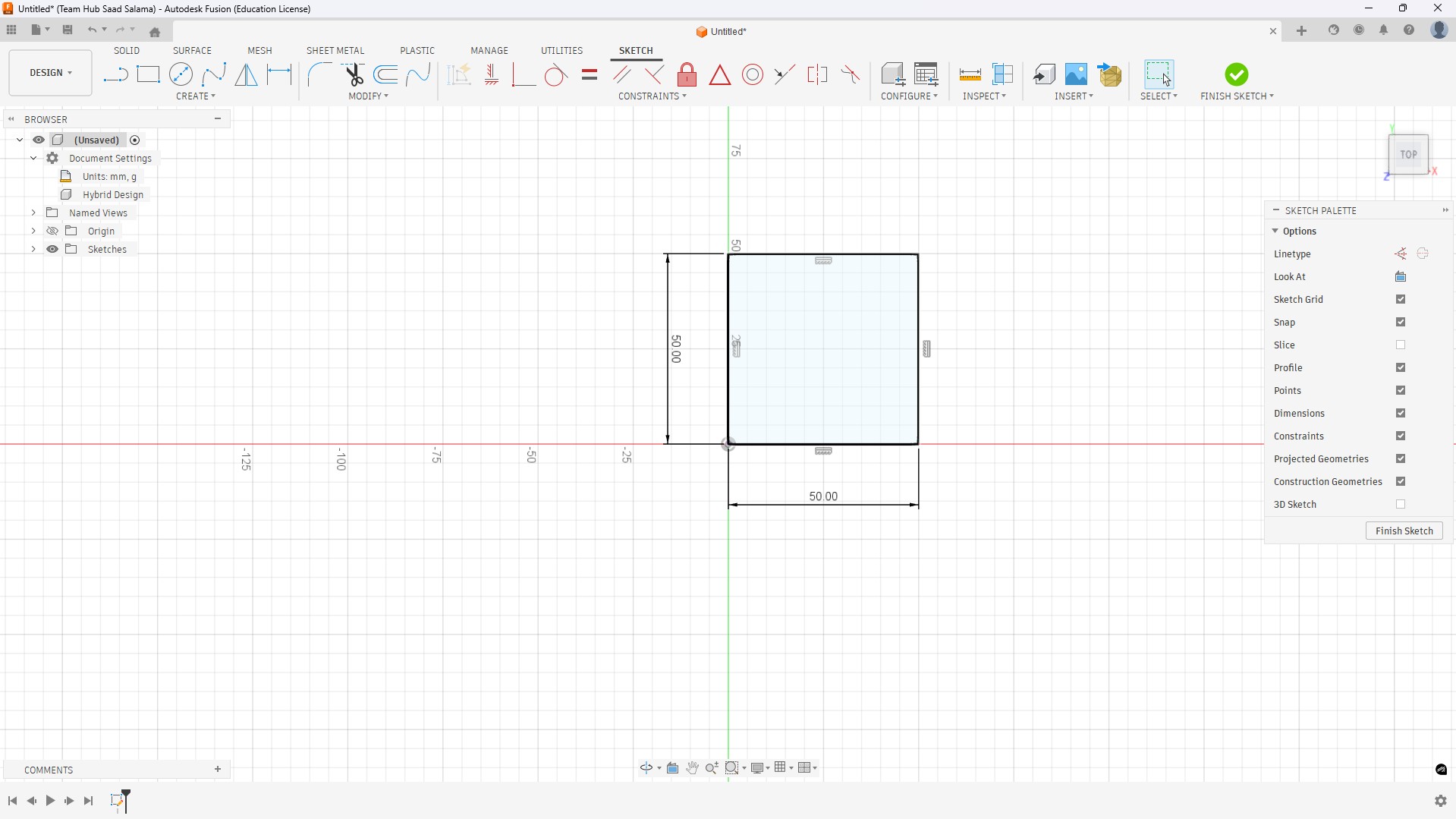The image size is (1456, 819).
Task: Switch to the MESH tab
Action: (x=259, y=51)
